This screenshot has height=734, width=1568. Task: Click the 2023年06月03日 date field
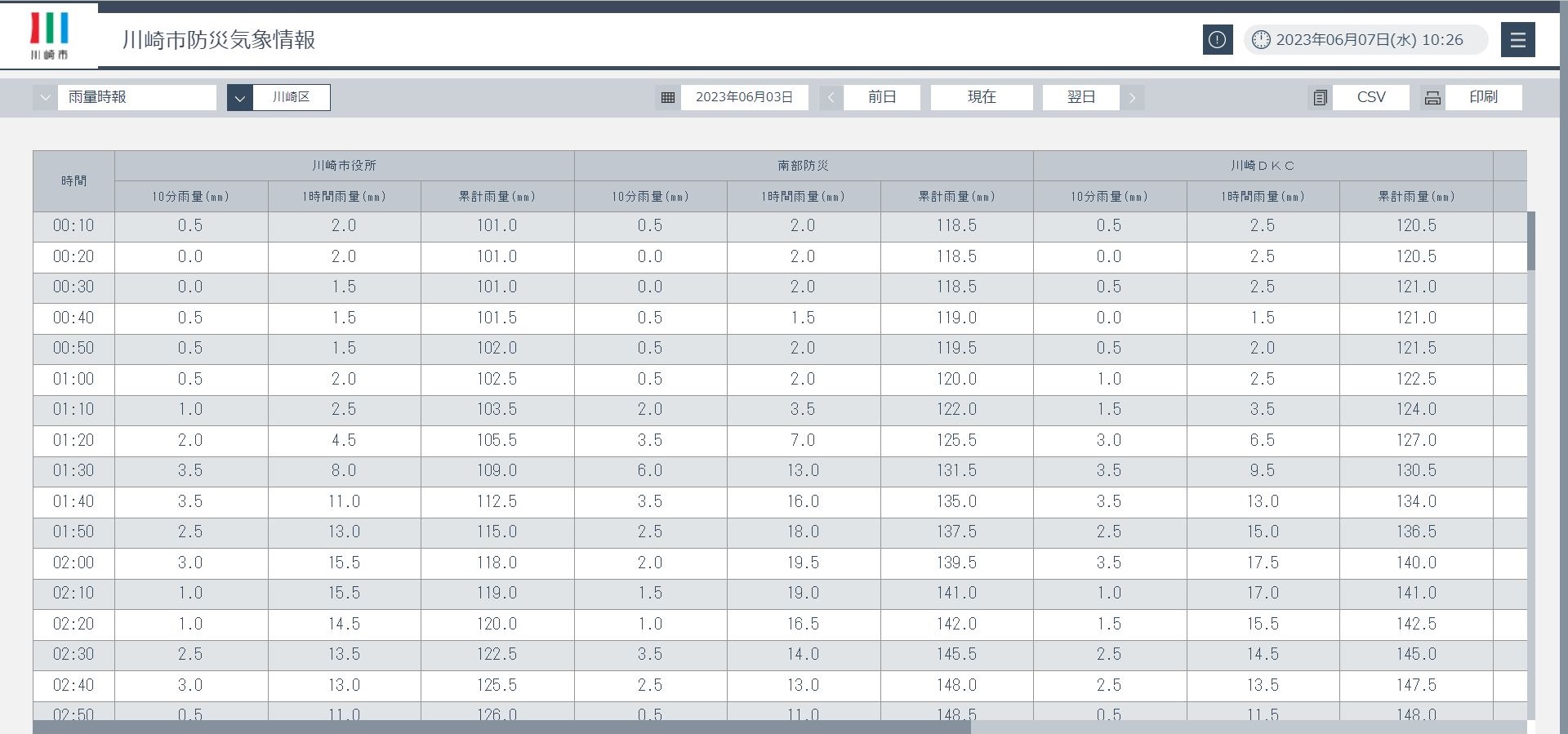coord(744,97)
